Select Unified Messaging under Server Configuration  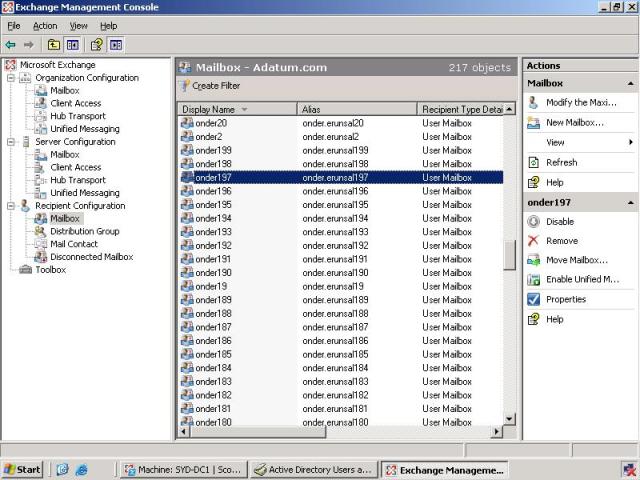tap(85, 193)
